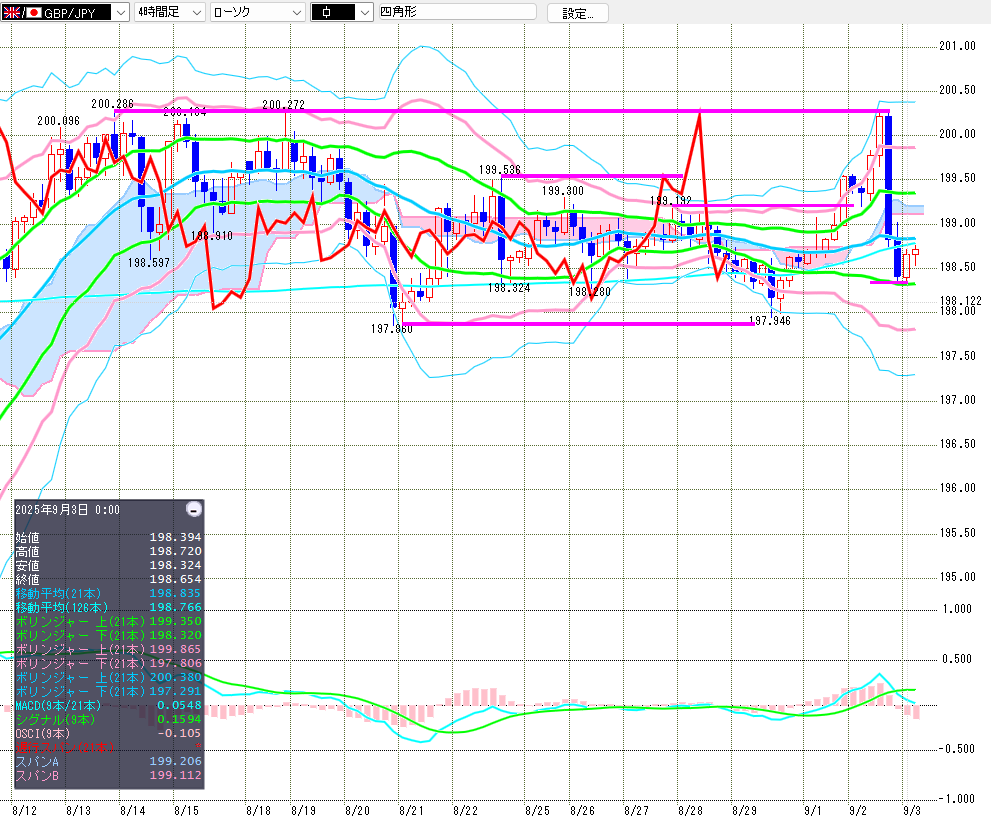Click the pink ボリンジャー 下 value 197.806

pyautogui.click(x=175, y=663)
